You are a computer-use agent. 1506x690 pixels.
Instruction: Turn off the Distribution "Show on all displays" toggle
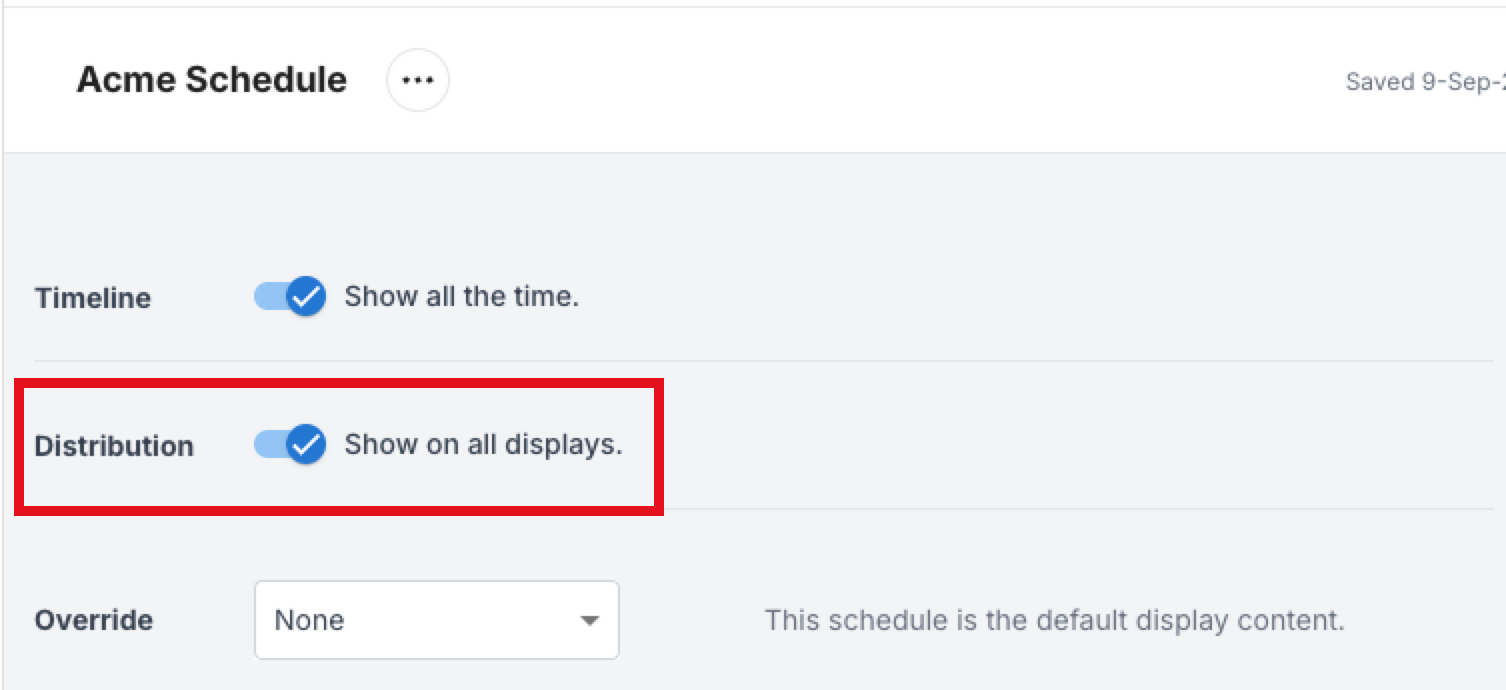tap(290, 445)
